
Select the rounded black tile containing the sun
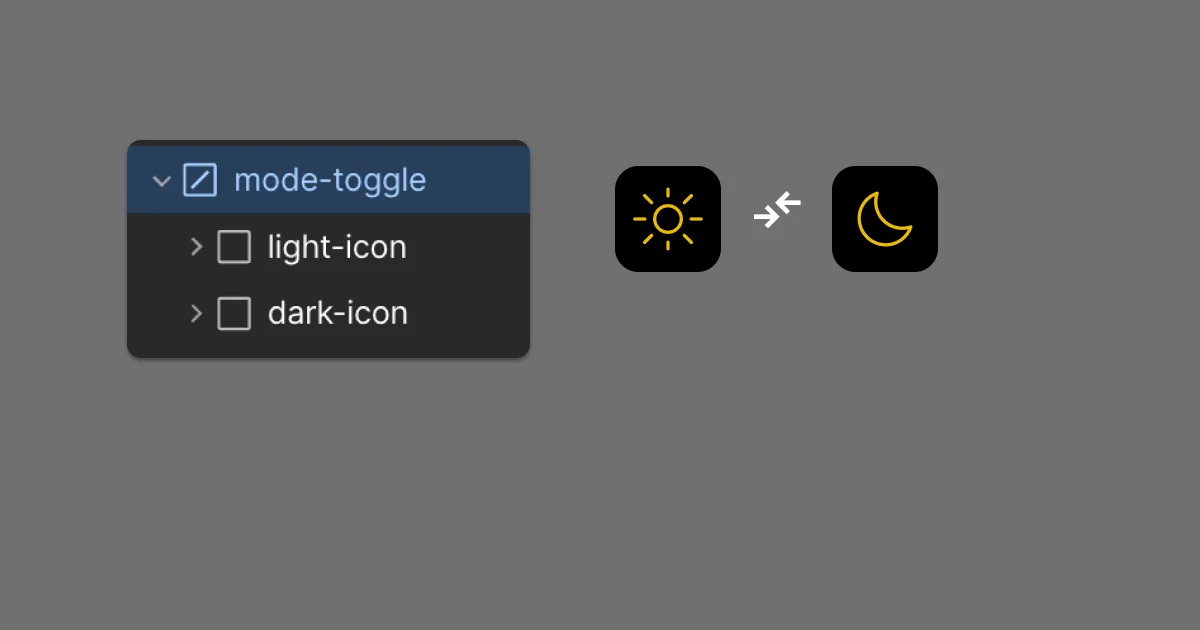[x=668, y=218]
